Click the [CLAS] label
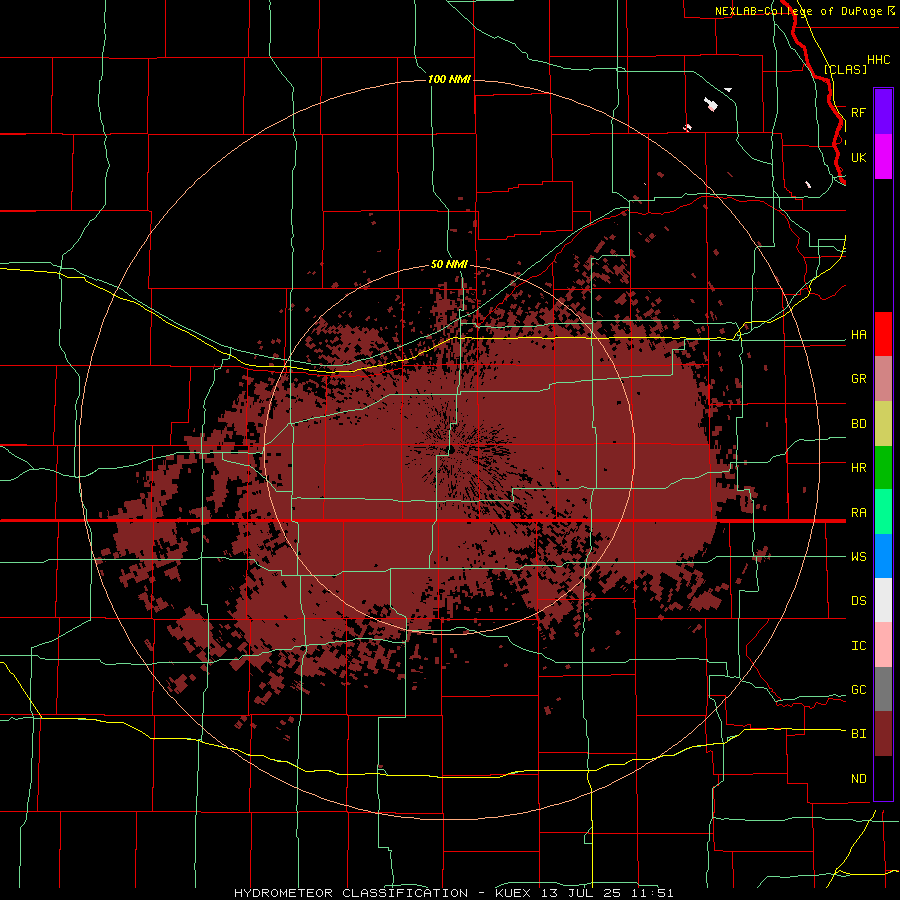 coord(845,69)
